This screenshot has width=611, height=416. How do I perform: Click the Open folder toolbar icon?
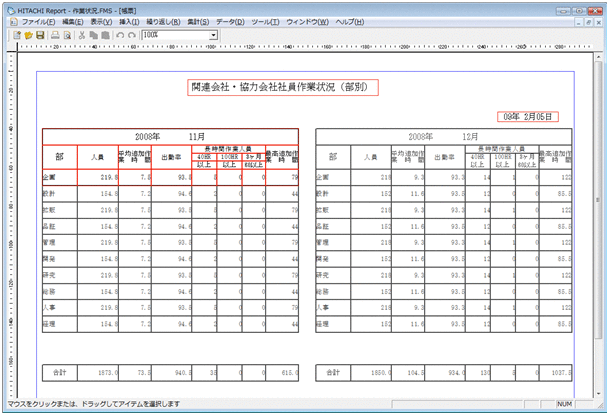pos(28,35)
